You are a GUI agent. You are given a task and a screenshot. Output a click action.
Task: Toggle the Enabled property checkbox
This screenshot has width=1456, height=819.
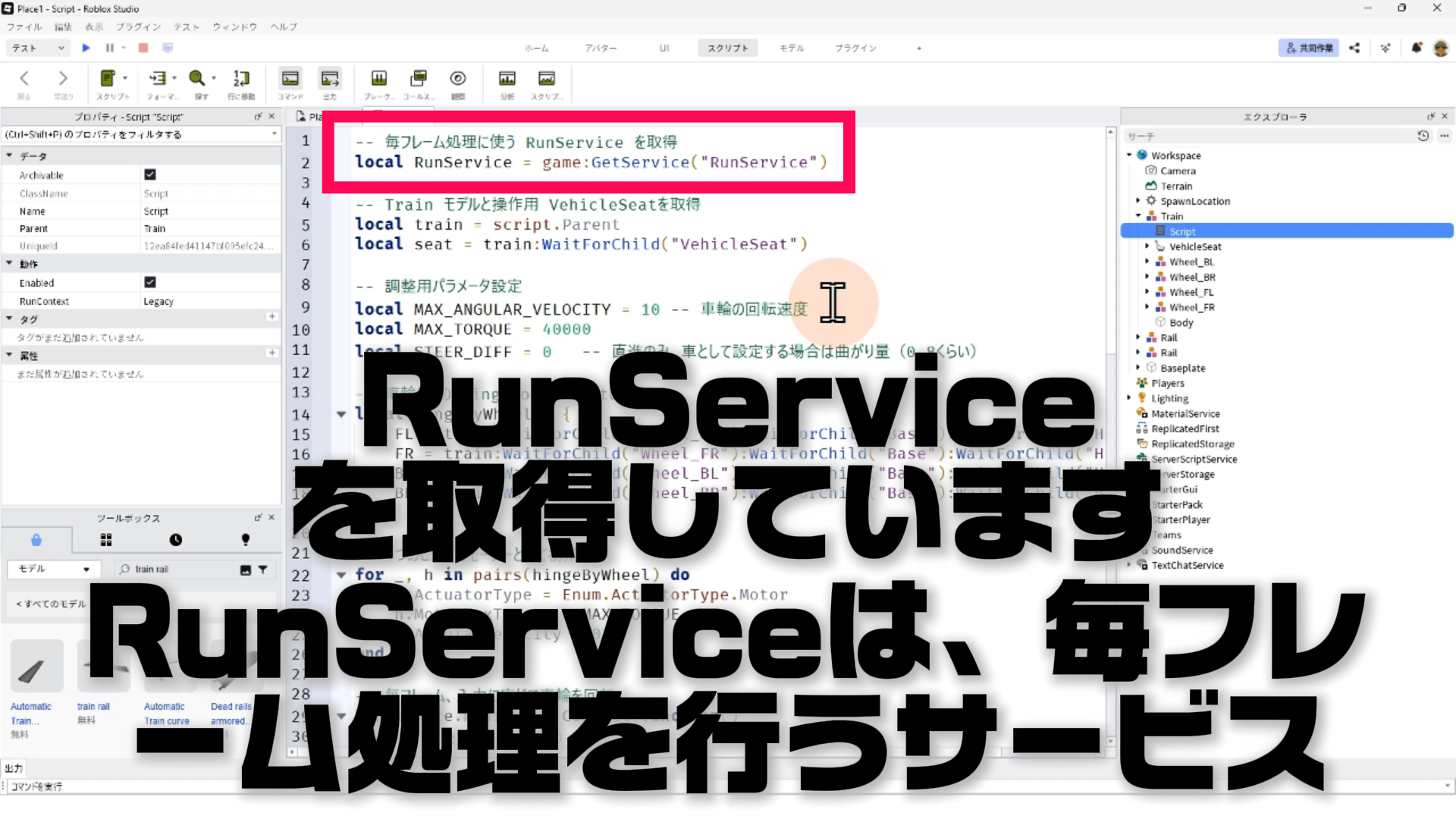coord(150,282)
